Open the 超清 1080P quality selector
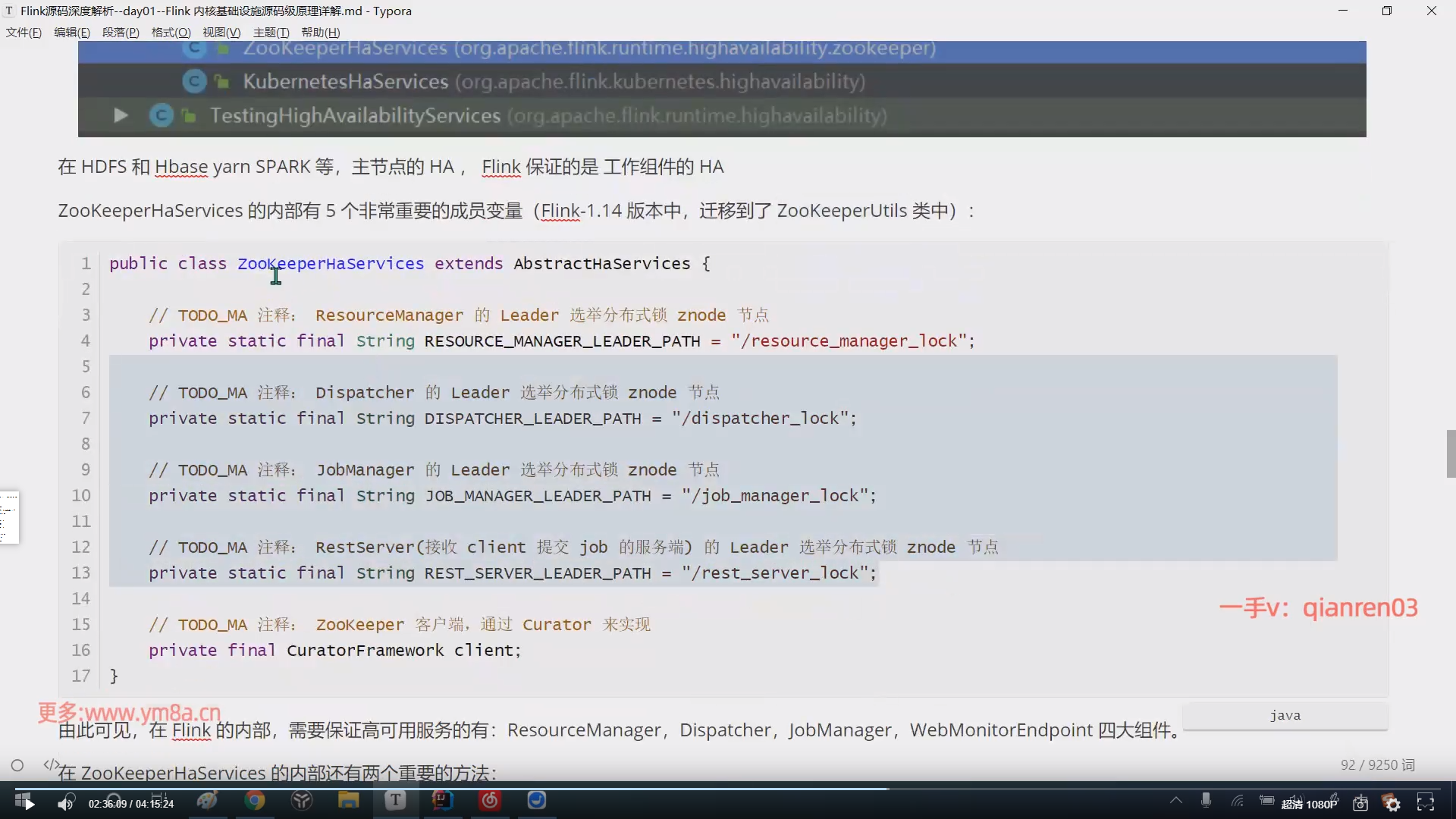The width and height of the screenshot is (1456, 819). (x=1309, y=804)
